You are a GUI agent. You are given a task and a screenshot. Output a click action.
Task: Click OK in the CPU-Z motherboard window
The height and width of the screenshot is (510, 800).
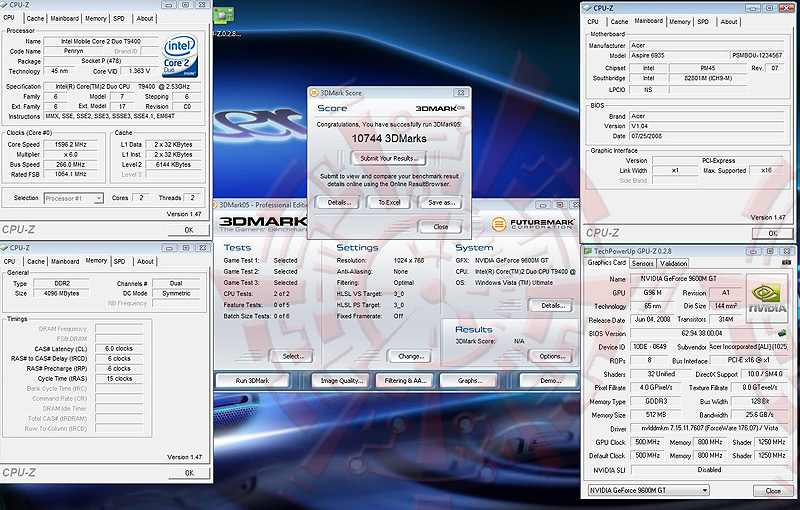(x=772, y=234)
